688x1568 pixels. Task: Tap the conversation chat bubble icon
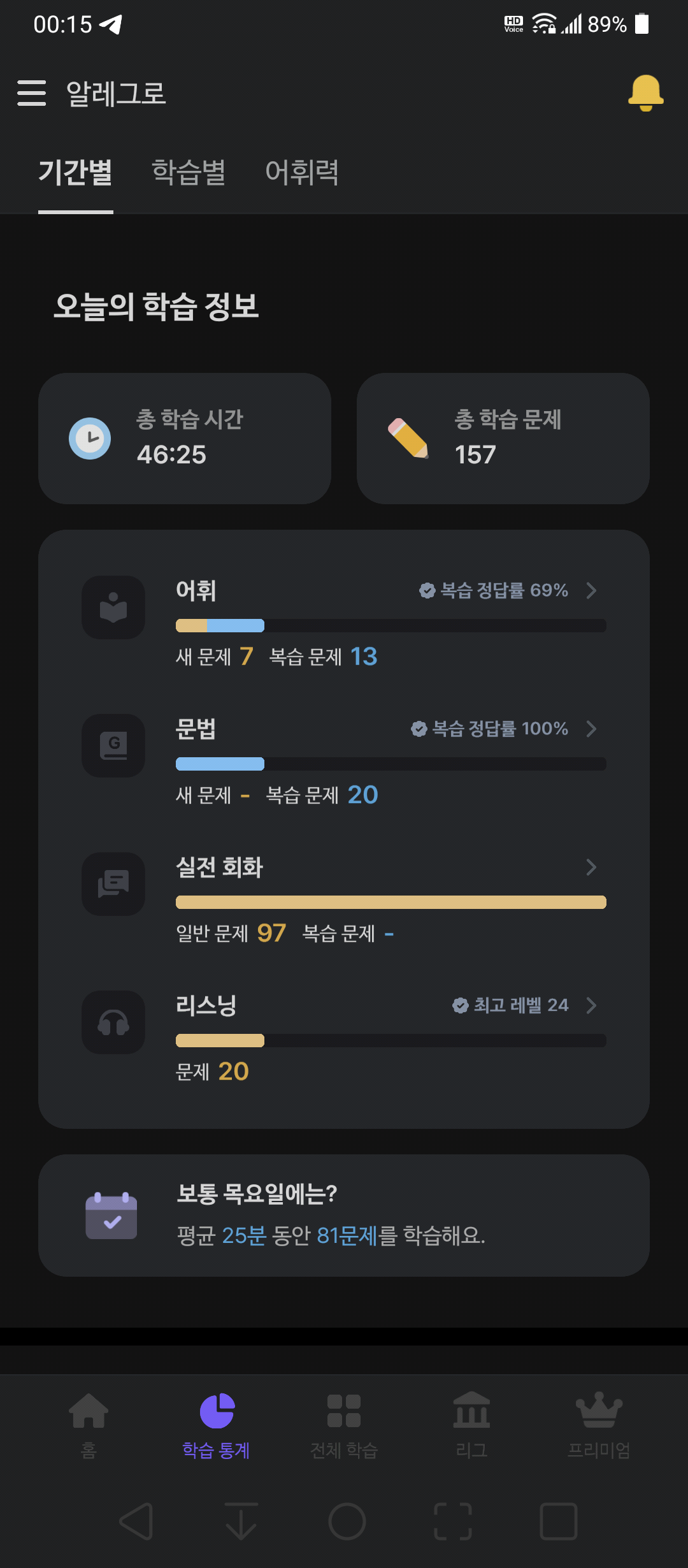[x=113, y=884]
